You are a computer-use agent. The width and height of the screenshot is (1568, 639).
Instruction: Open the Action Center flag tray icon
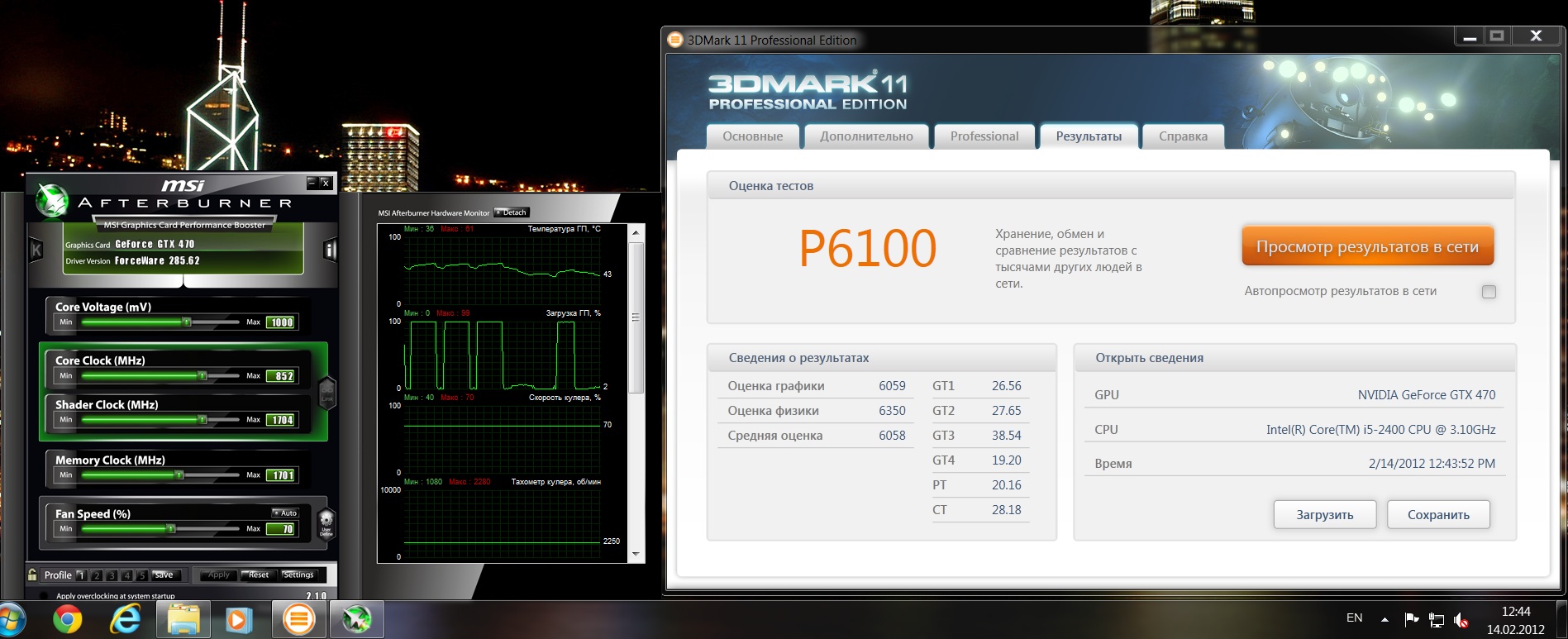(x=1412, y=619)
